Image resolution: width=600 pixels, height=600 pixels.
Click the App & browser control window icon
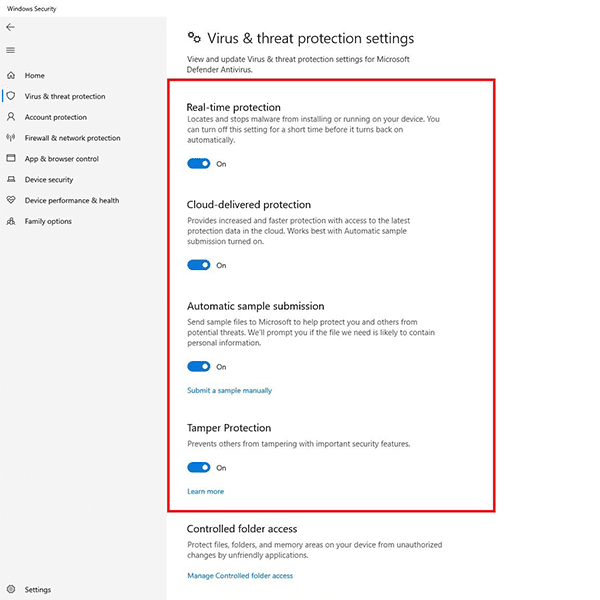coord(11,158)
